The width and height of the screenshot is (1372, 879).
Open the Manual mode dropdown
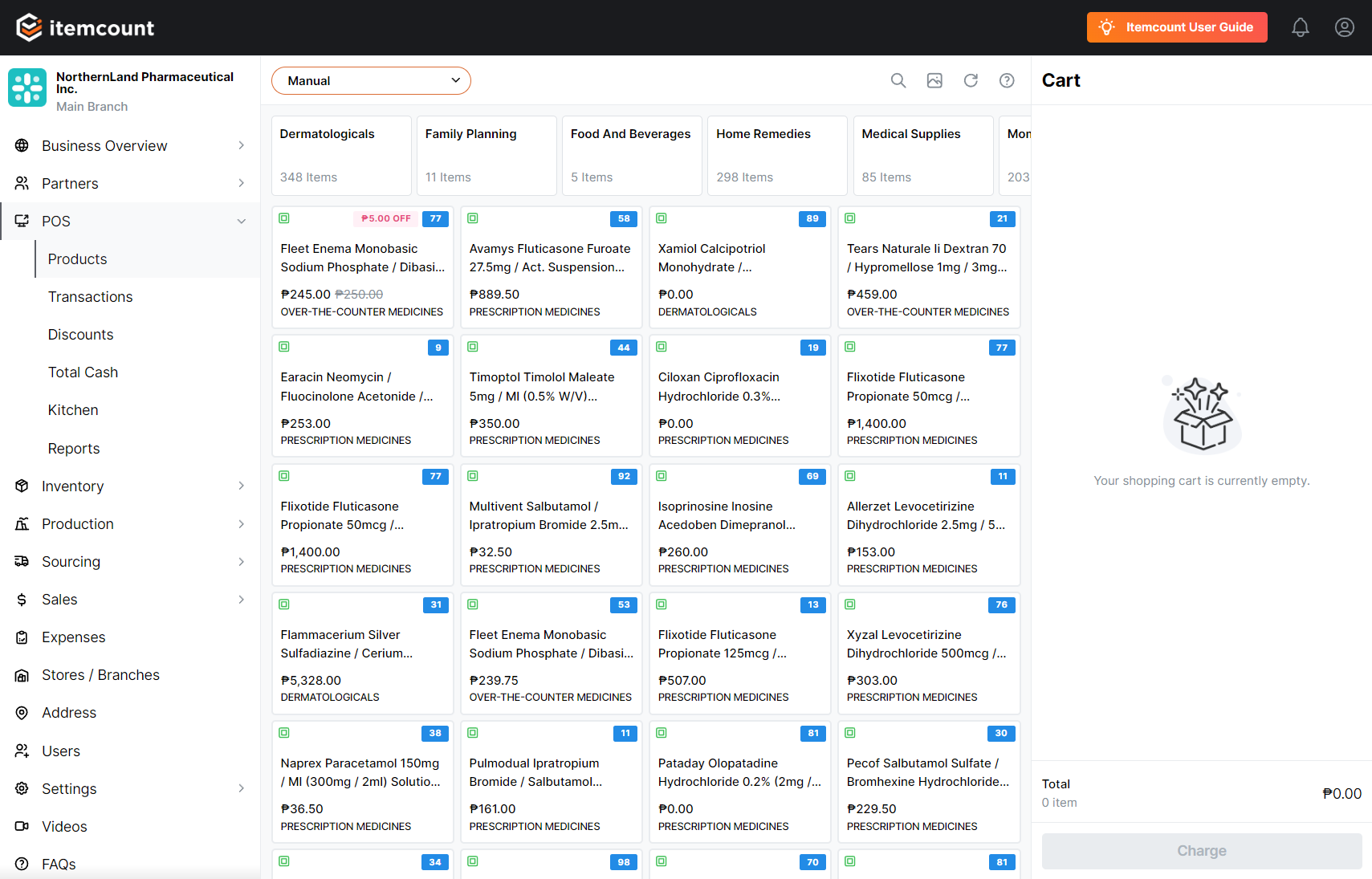click(x=371, y=80)
